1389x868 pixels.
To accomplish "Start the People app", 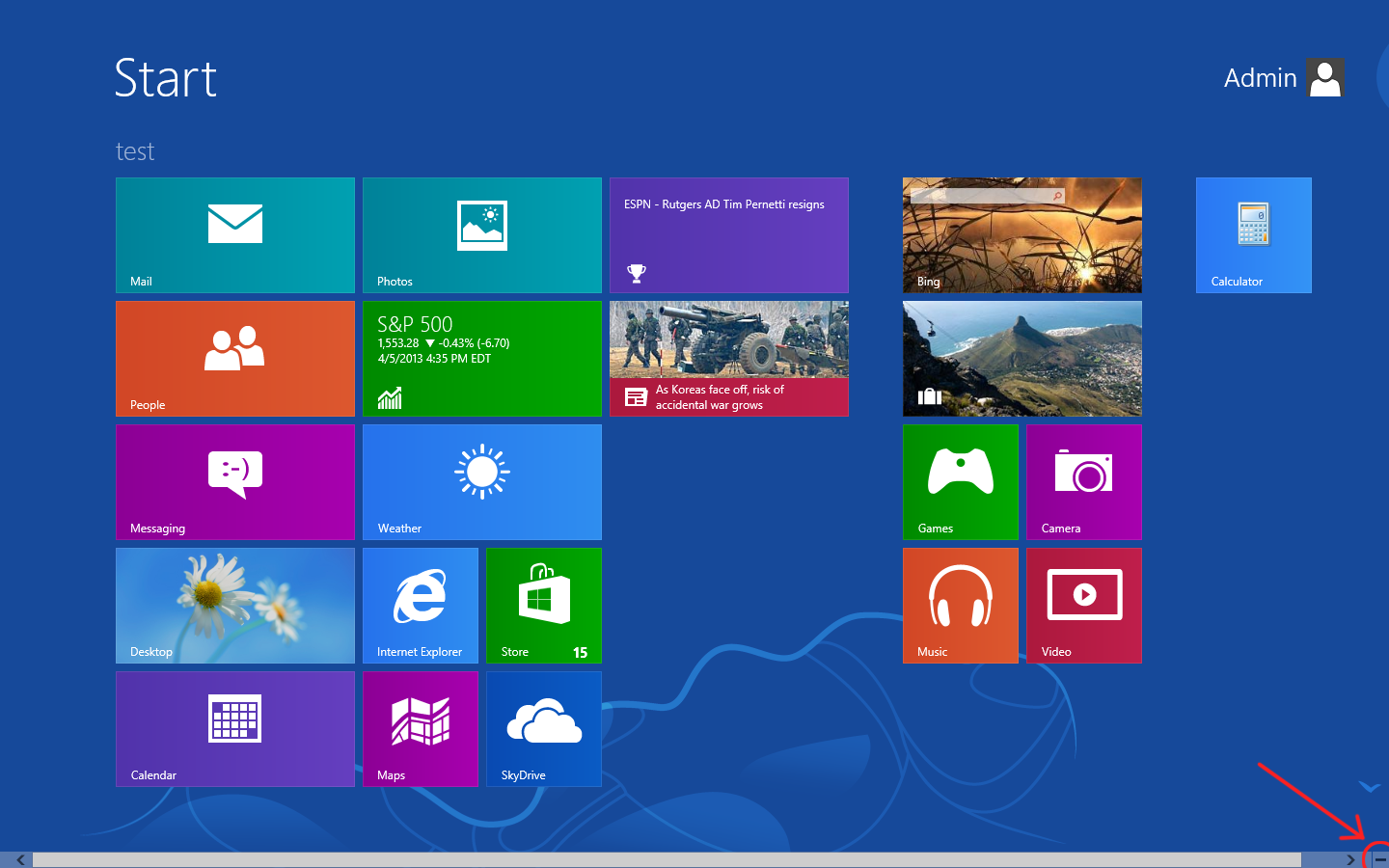I will click(x=234, y=359).
